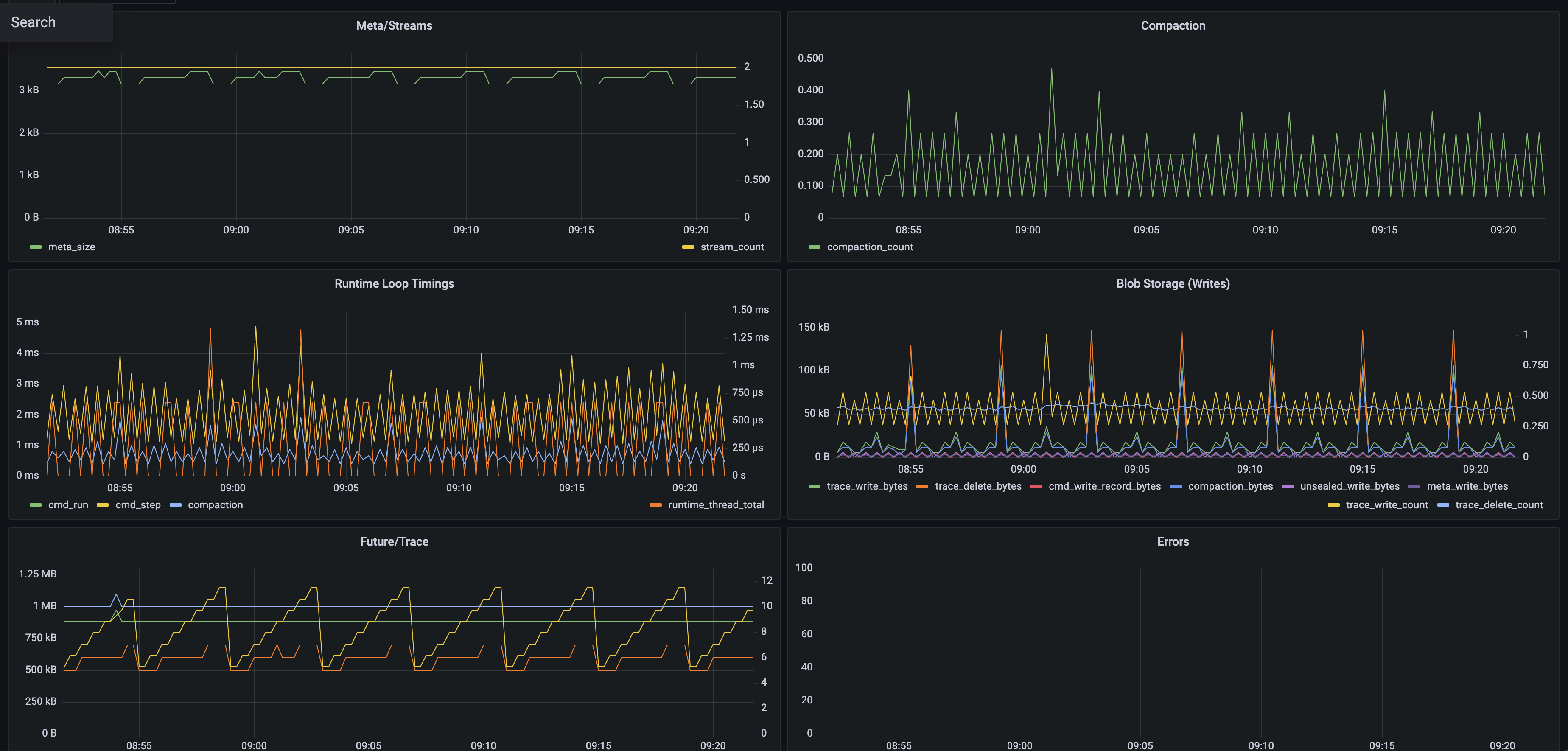The width and height of the screenshot is (1568, 751).
Task: Toggle the cmd_run series visibility
Action: (68, 504)
